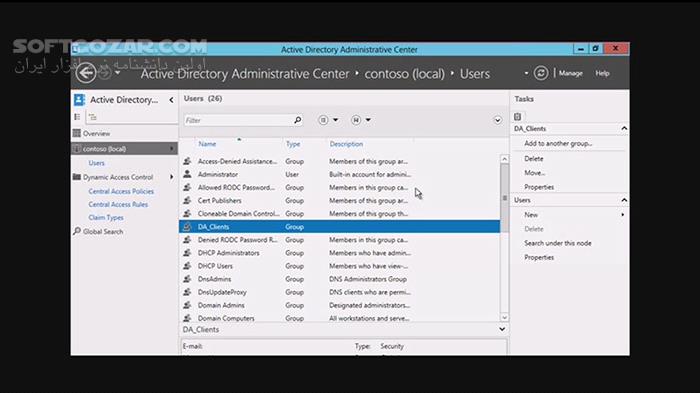Collapse the Users tasks section
The width and height of the screenshot is (700, 393).
(624, 200)
